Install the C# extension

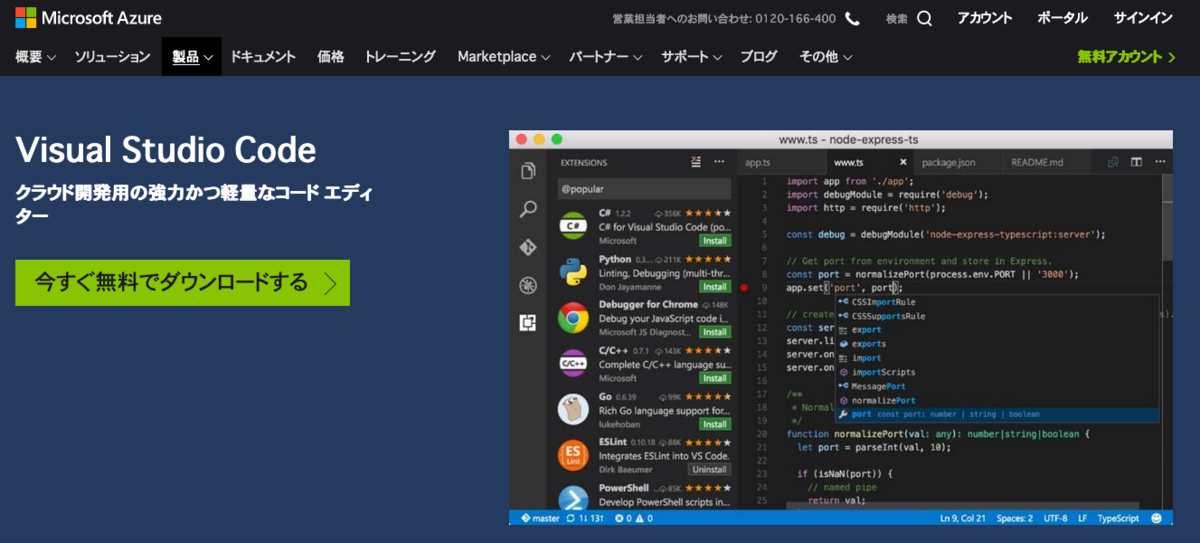click(x=715, y=241)
